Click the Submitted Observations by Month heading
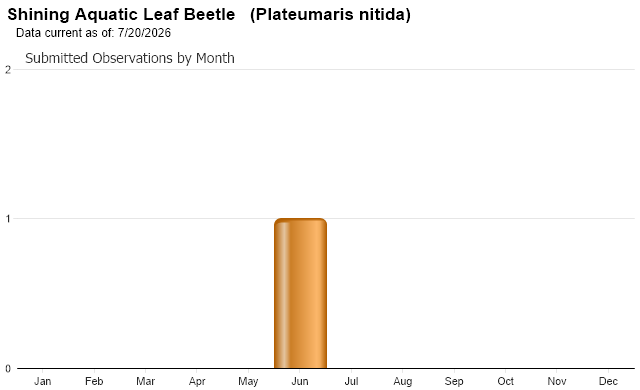The width and height of the screenshot is (640, 390). click(x=130, y=58)
